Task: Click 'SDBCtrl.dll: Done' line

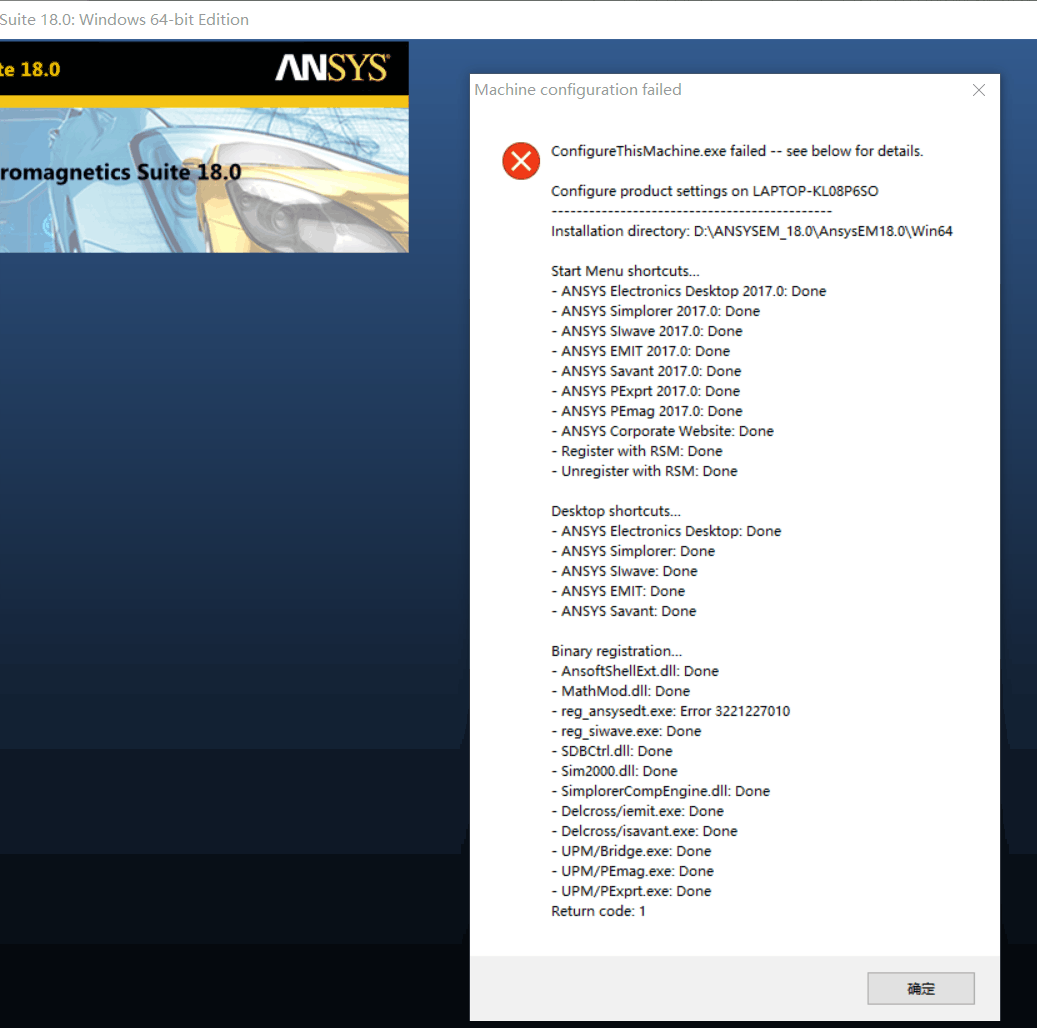Action: click(612, 751)
